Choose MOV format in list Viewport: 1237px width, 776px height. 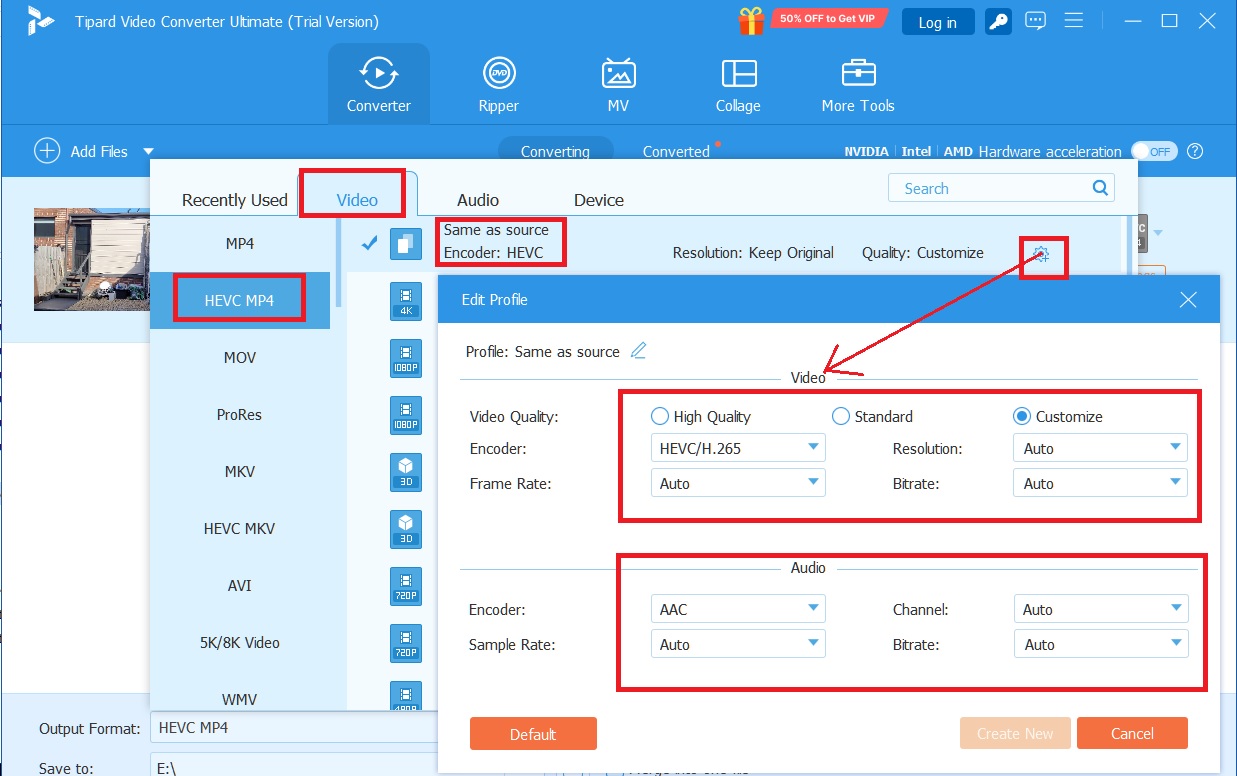[240, 357]
